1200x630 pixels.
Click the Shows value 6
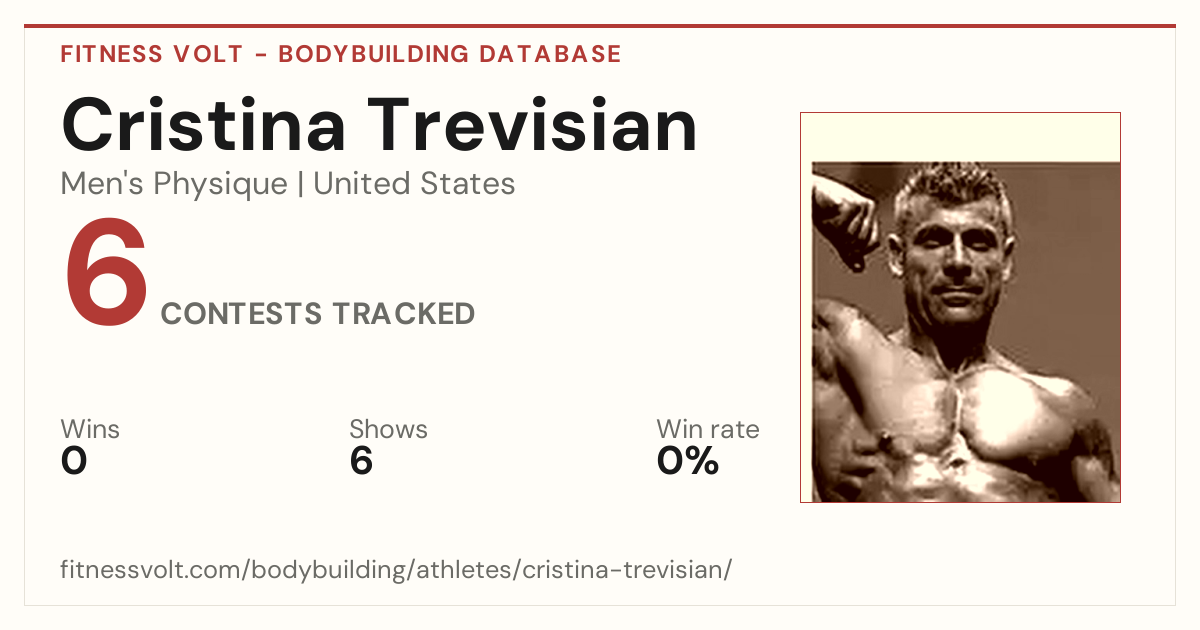361,461
